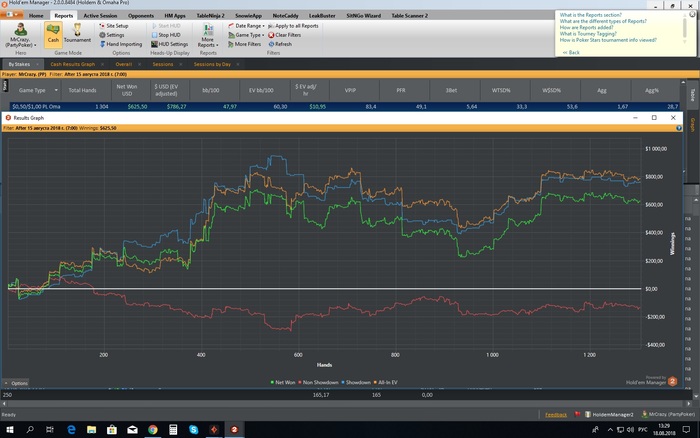Click the Clear Filters icon
Image resolution: width=700 pixels, height=438 pixels.
coord(271,35)
